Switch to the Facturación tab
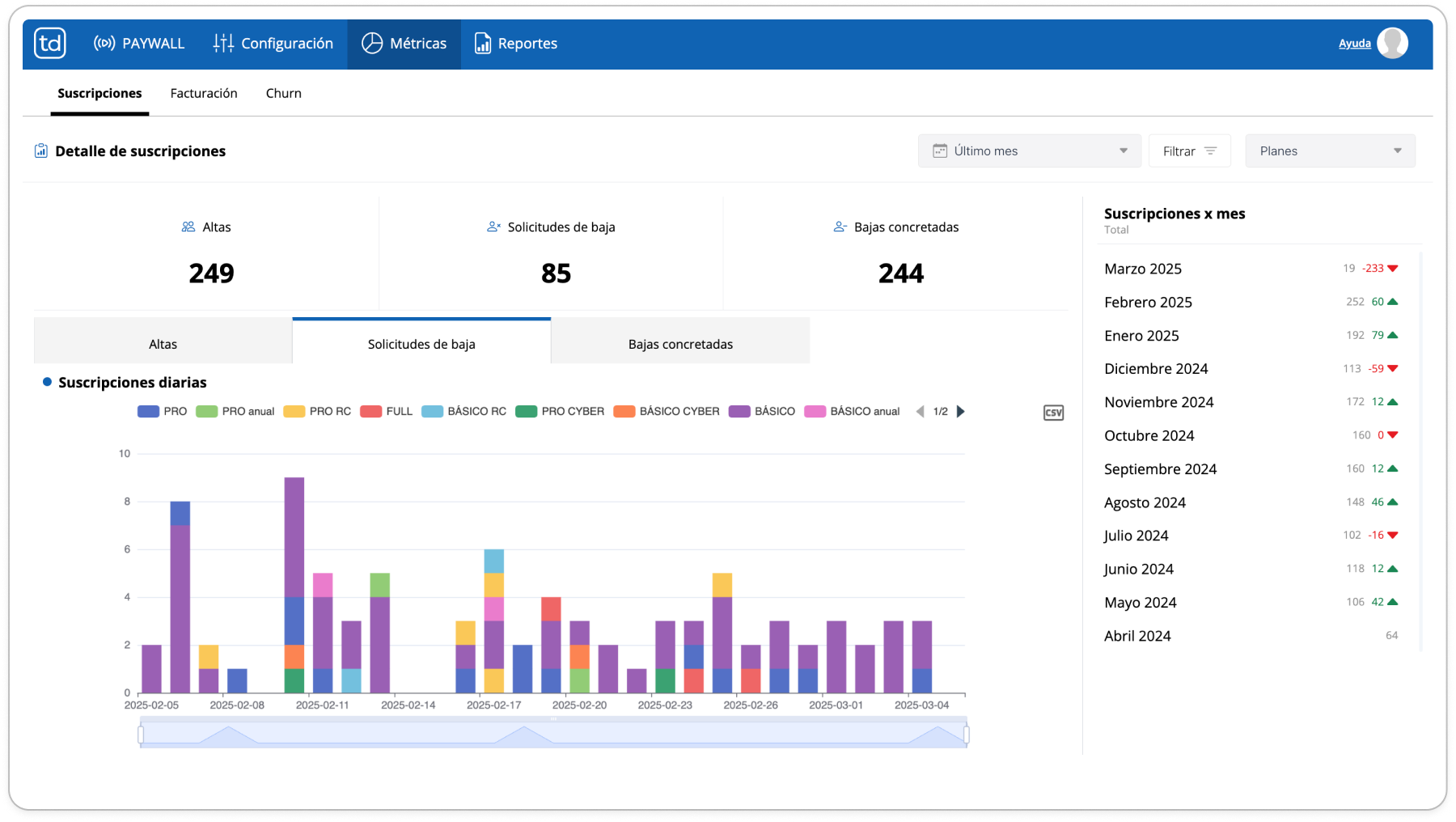The image size is (1456, 822). tap(204, 93)
